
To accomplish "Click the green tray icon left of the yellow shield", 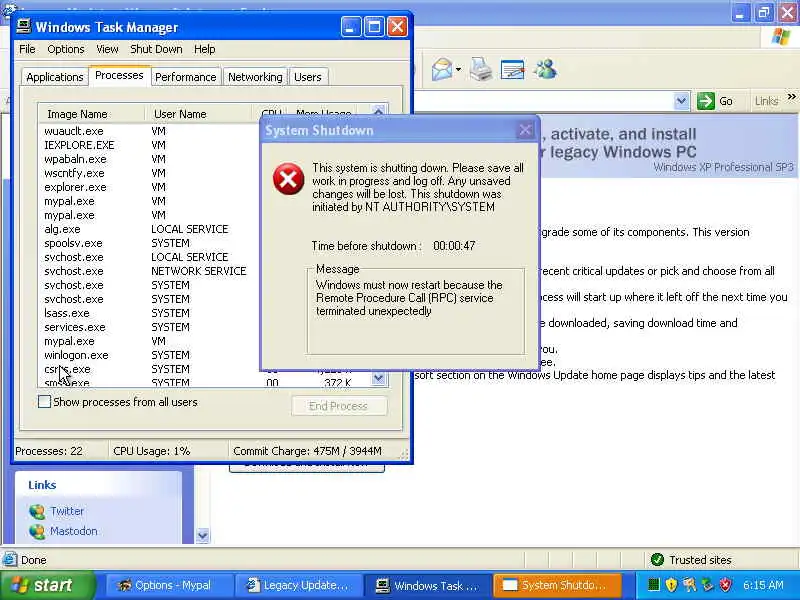I will [x=654, y=585].
